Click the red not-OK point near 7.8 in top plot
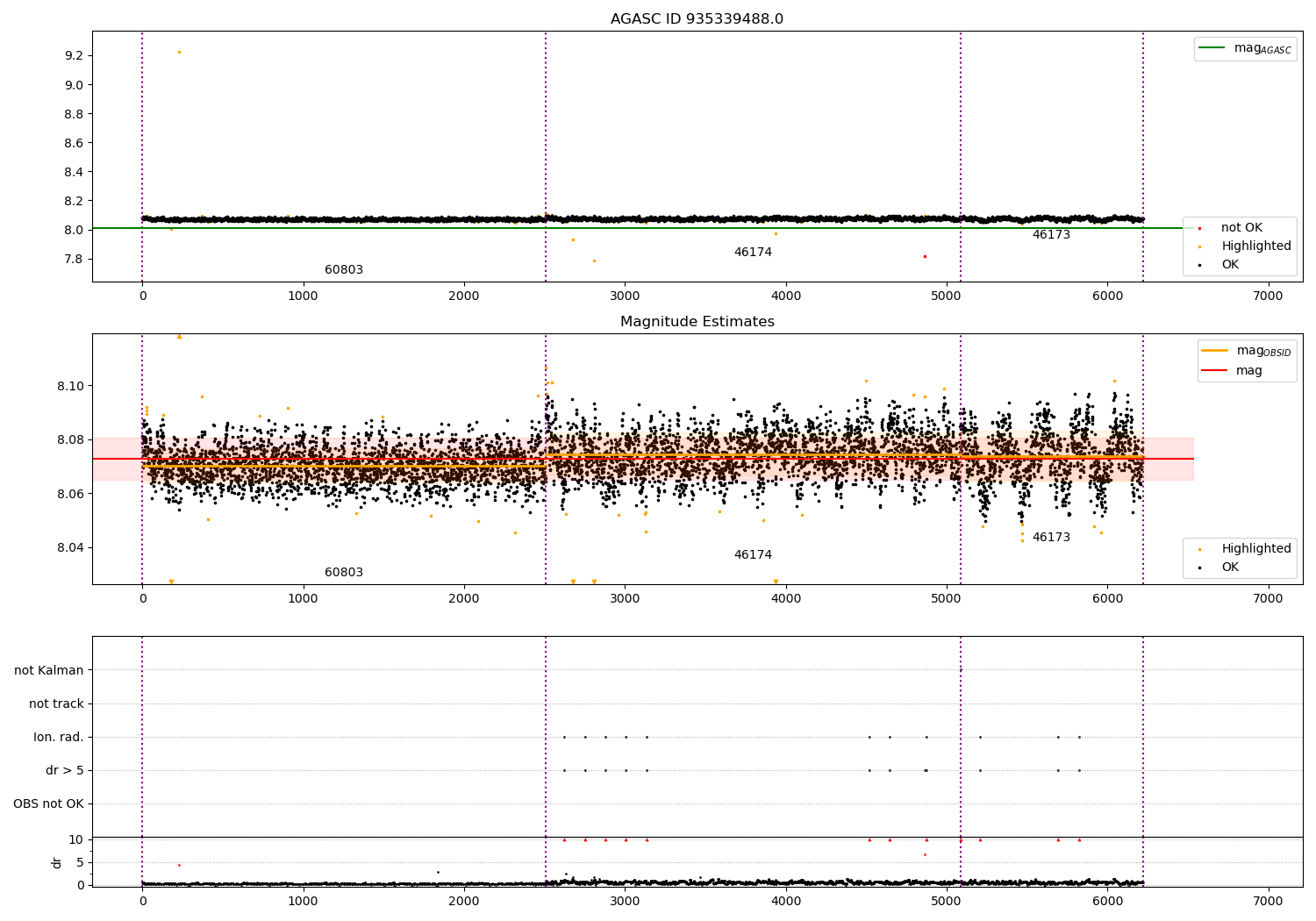Viewport: 1316px width, 921px height. pyautogui.click(x=925, y=256)
